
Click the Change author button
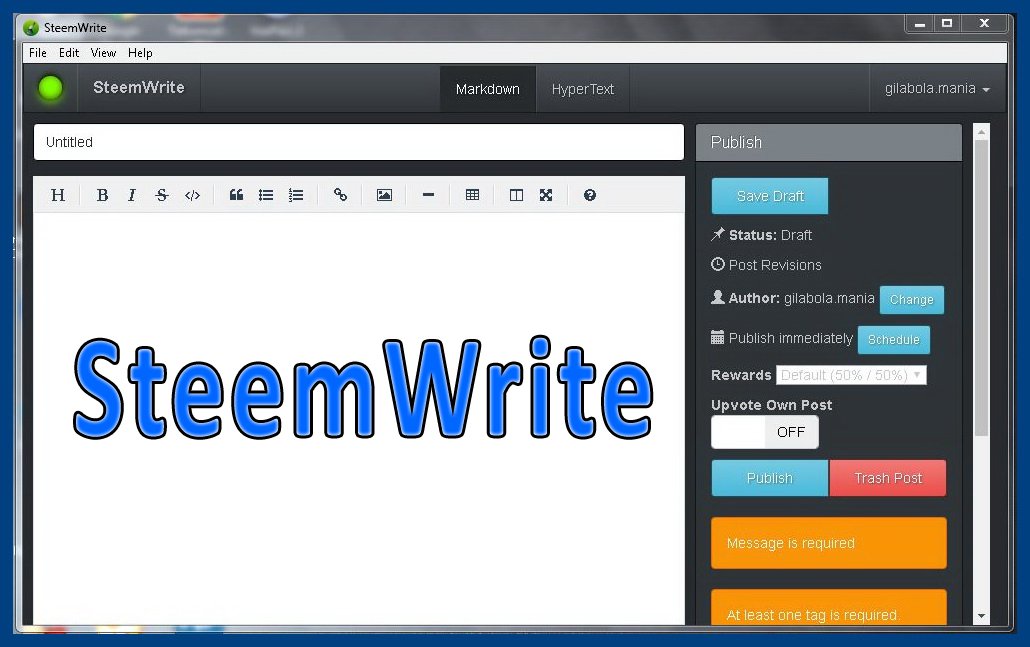tap(912, 300)
